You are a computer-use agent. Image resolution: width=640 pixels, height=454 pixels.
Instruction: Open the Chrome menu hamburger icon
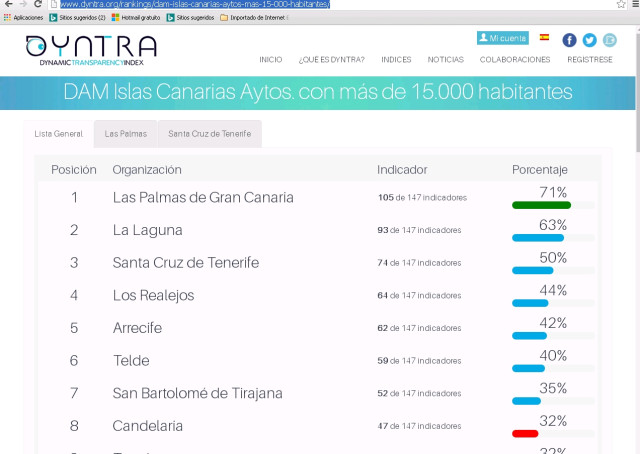(636, 4)
